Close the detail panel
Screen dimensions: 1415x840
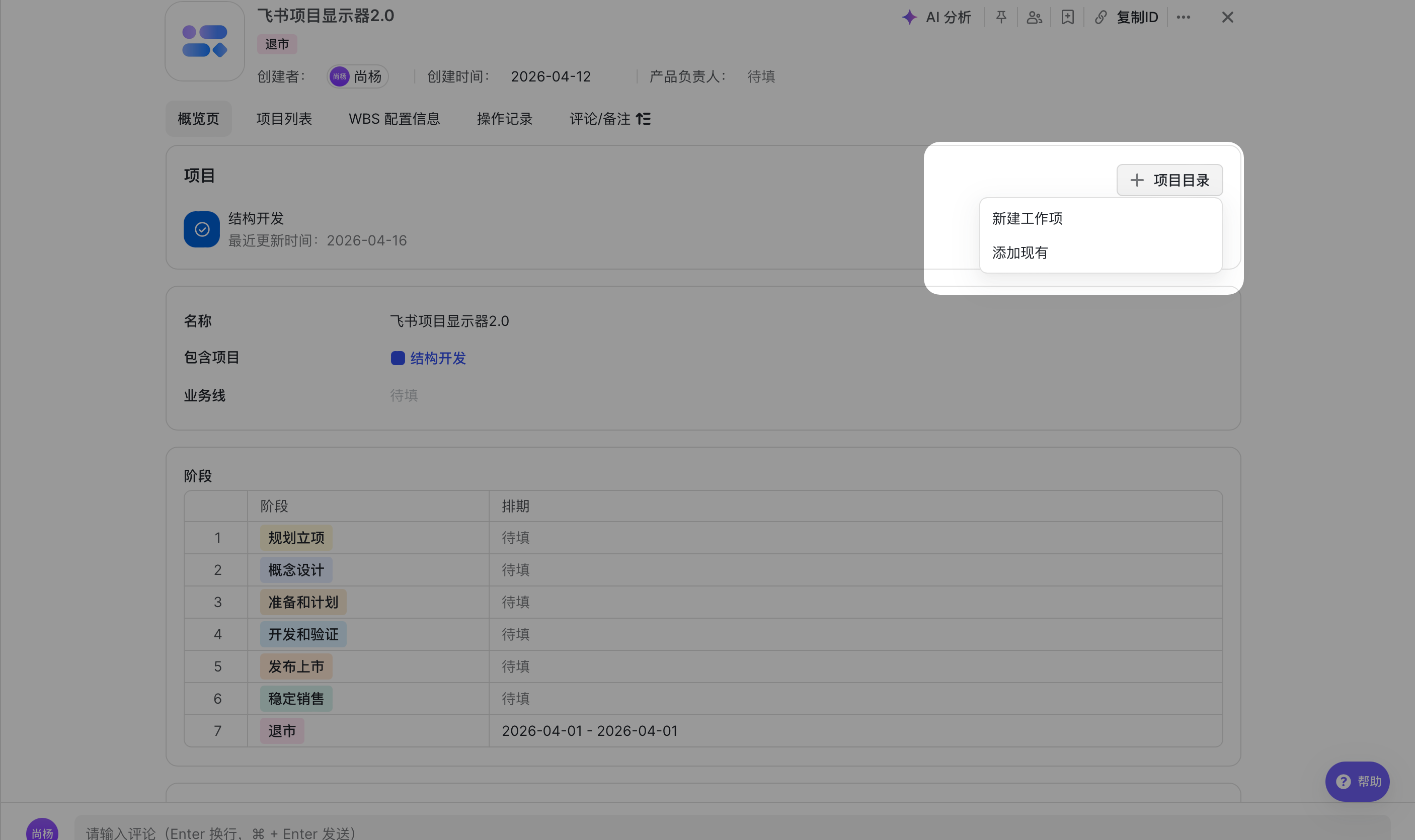(x=1227, y=17)
